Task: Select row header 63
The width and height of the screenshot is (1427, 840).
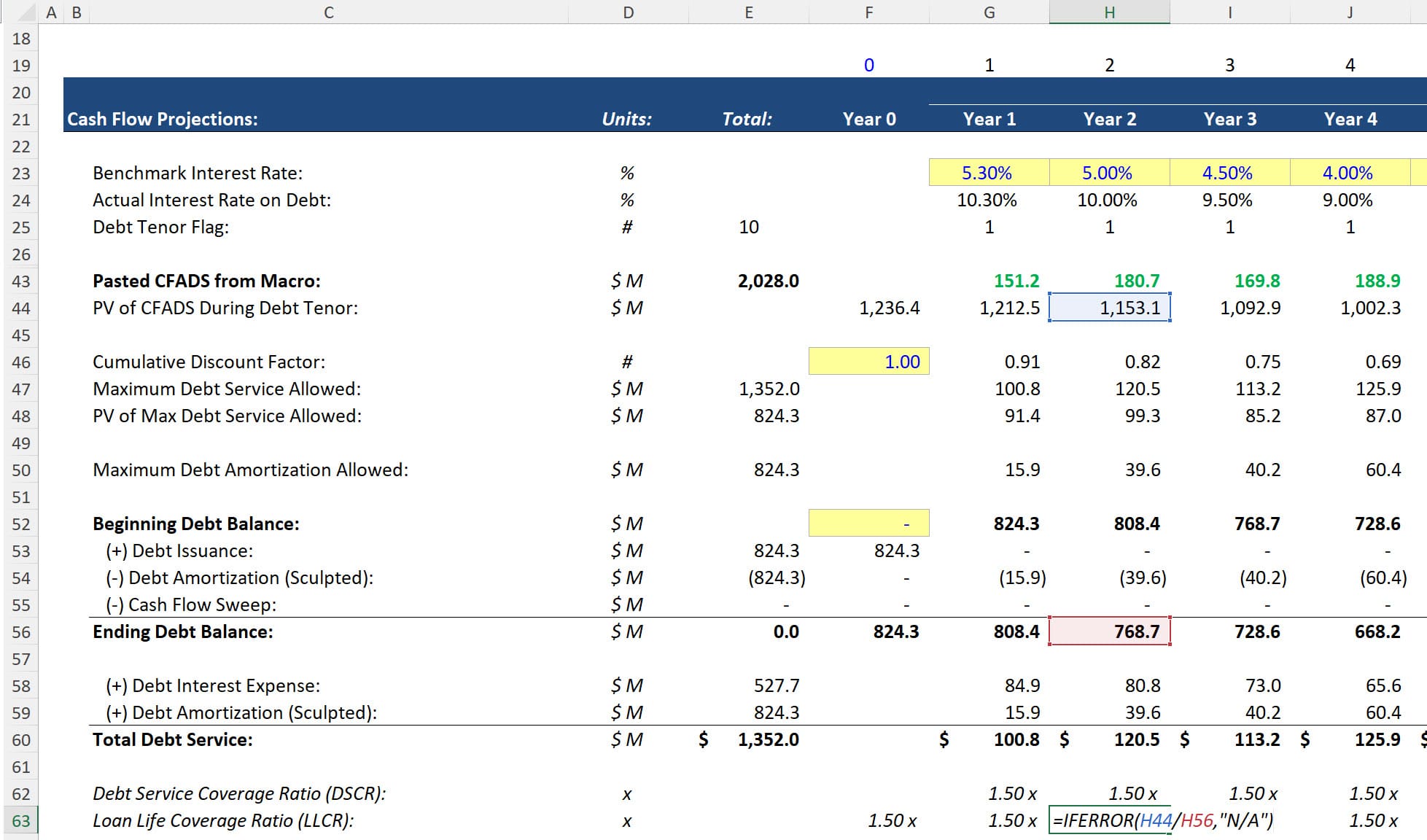Action: click(x=22, y=820)
